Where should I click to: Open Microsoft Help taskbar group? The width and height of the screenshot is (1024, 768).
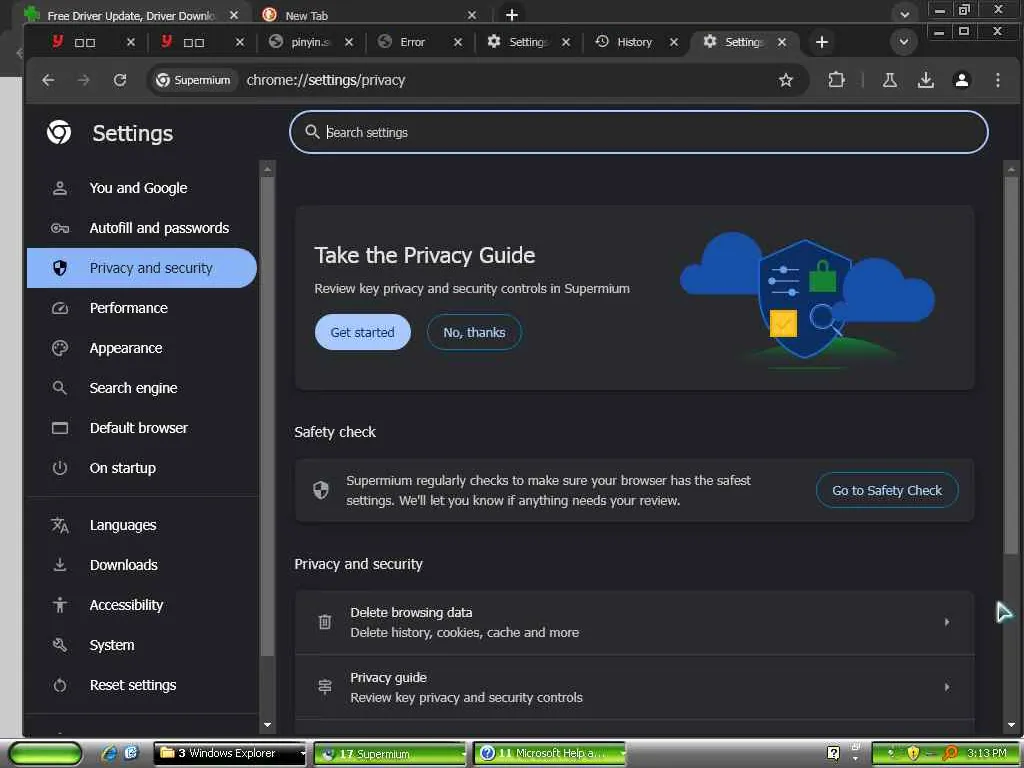pos(549,754)
